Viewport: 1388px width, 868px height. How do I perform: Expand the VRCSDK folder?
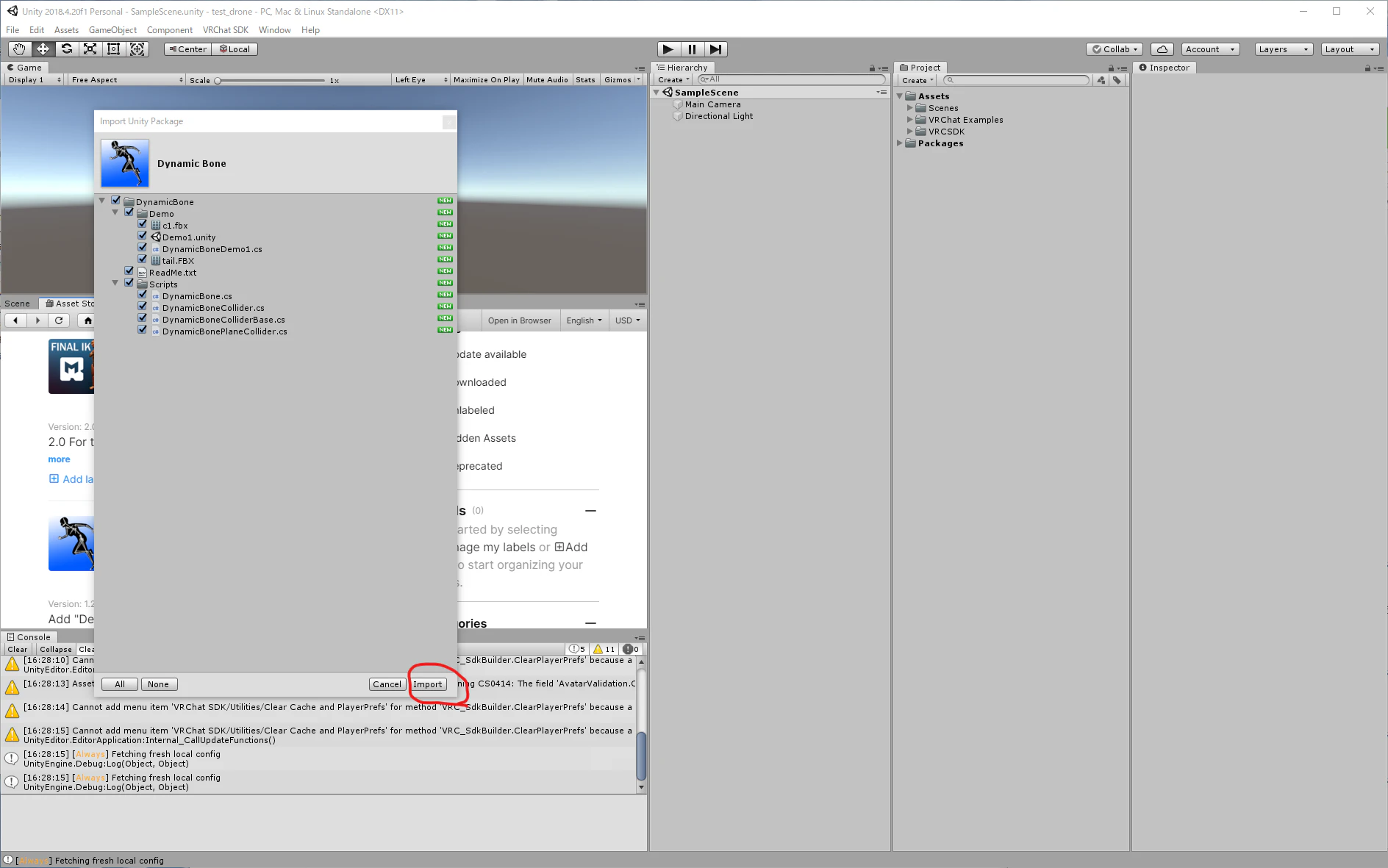[910, 132]
